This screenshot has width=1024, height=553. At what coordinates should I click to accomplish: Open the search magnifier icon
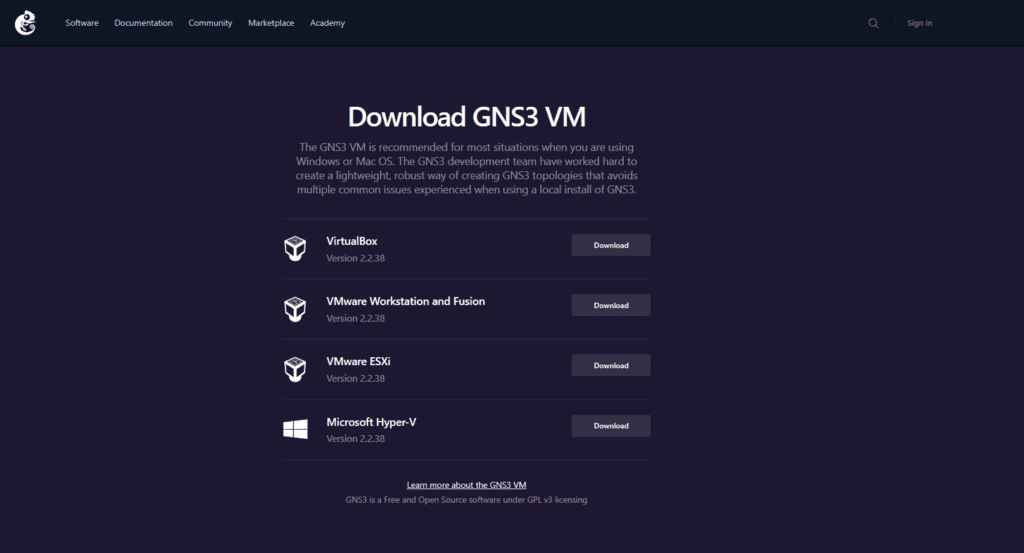(x=873, y=24)
